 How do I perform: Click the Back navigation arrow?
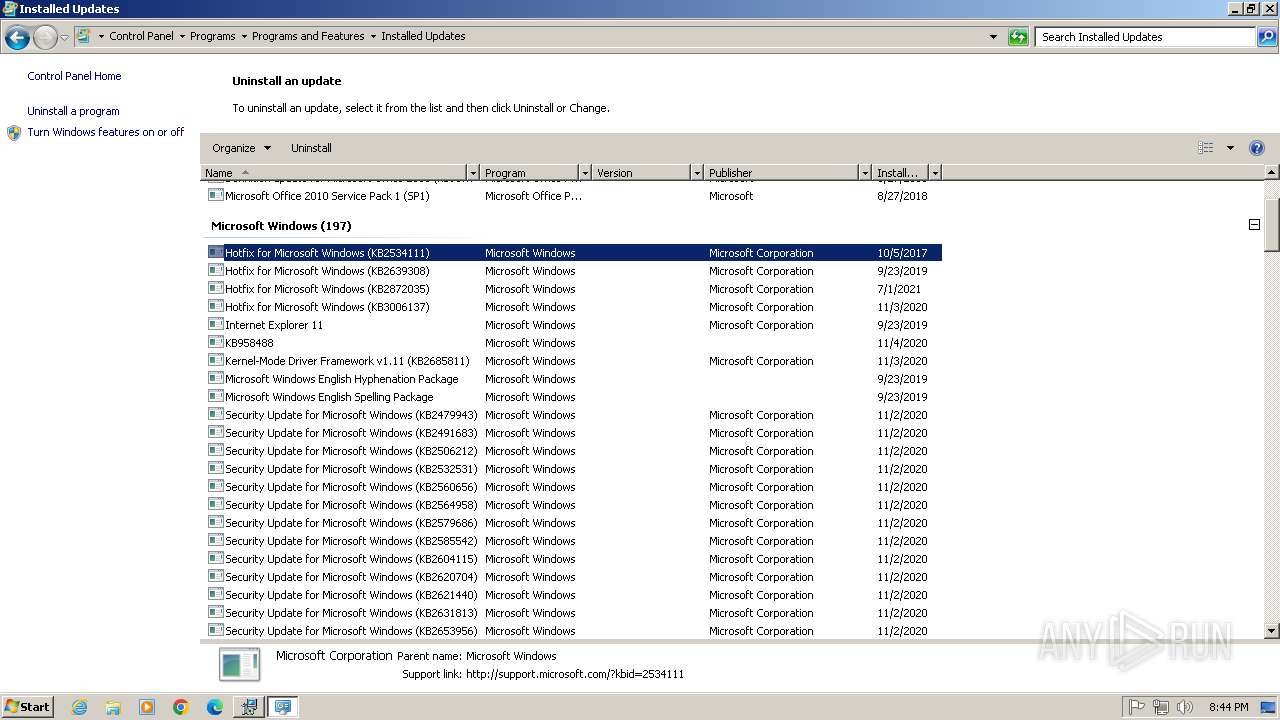coord(17,38)
